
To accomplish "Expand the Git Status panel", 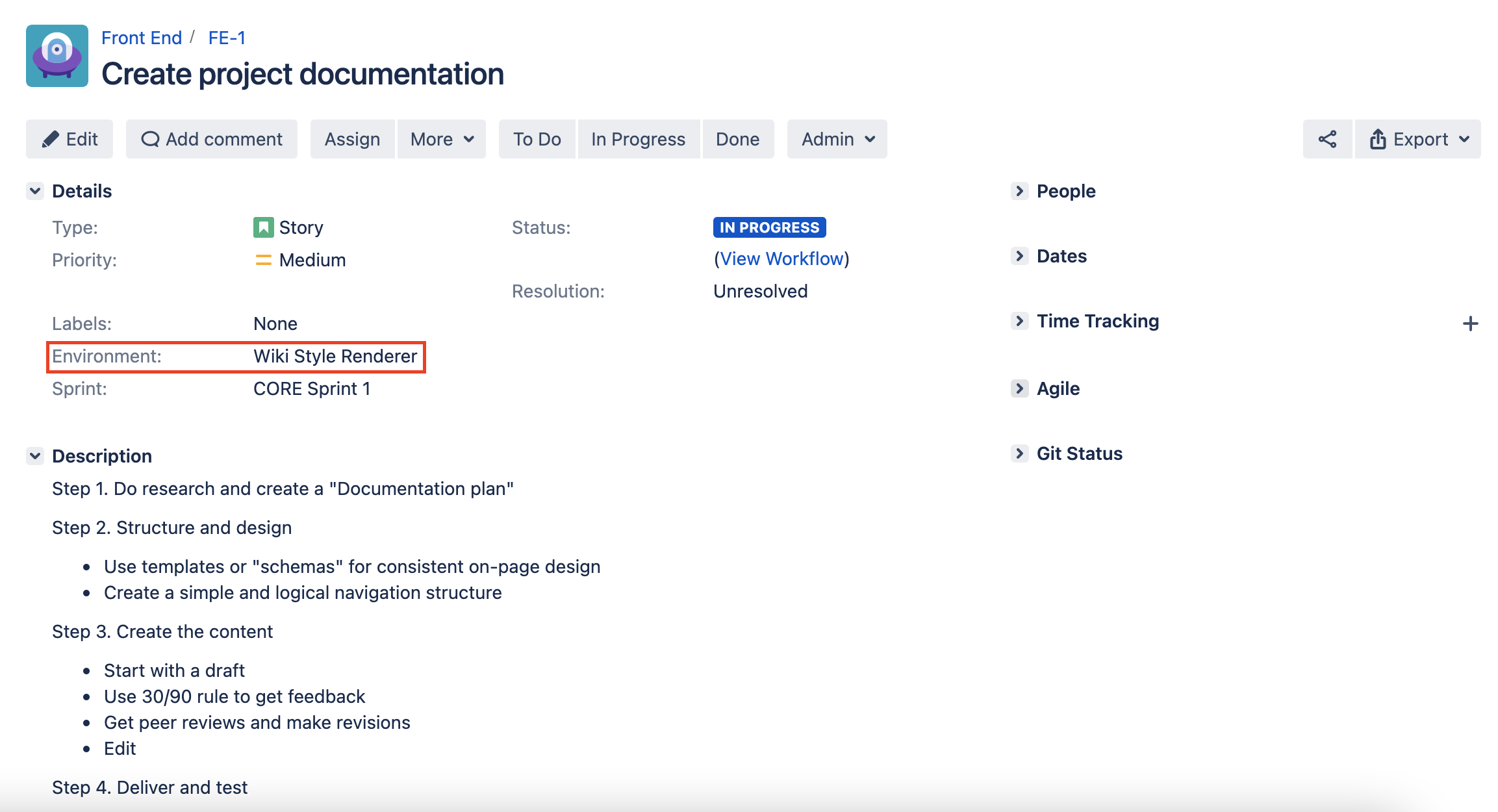I will pyautogui.click(x=1019, y=453).
